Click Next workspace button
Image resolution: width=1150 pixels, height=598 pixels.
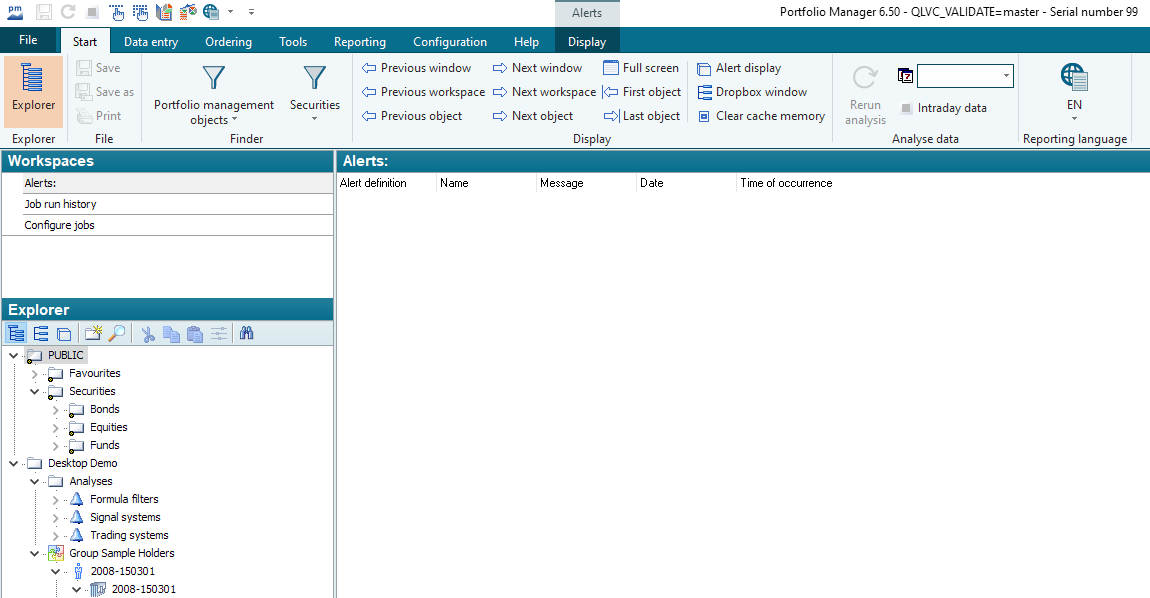[543, 92]
